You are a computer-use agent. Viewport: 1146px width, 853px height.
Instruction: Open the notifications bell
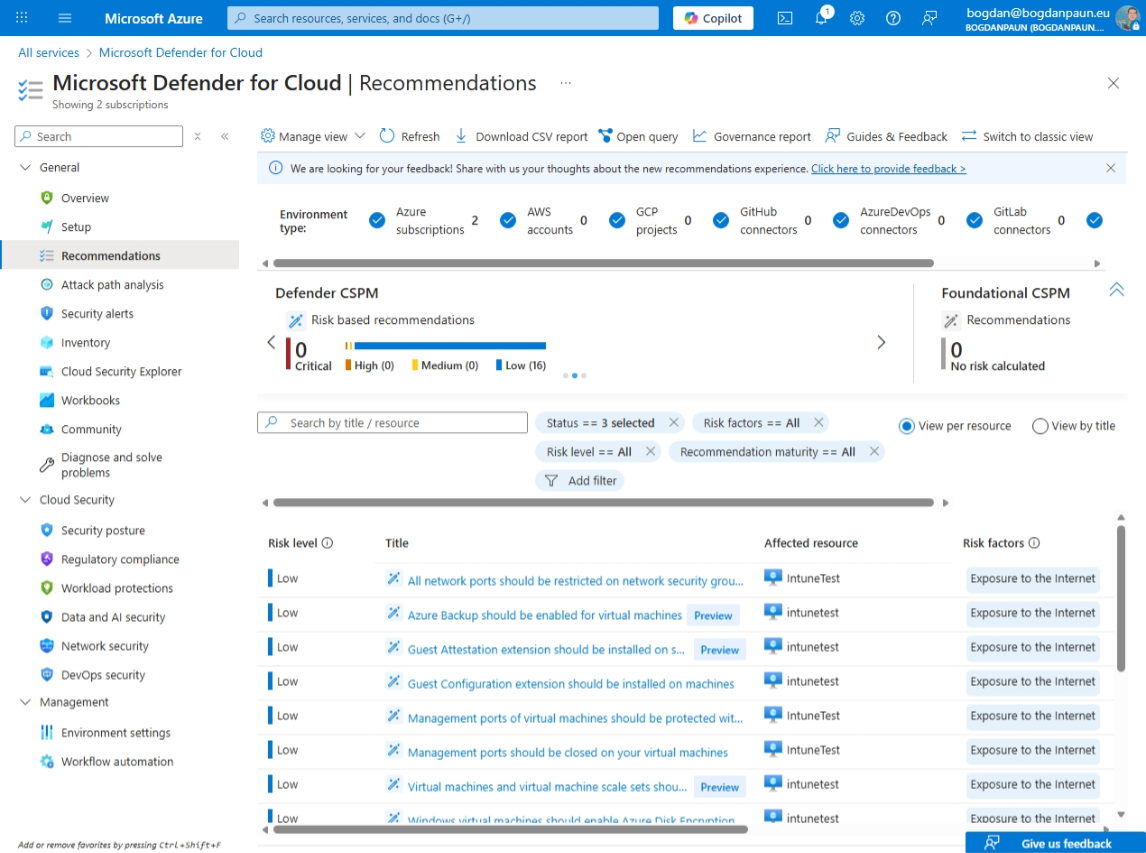820,18
